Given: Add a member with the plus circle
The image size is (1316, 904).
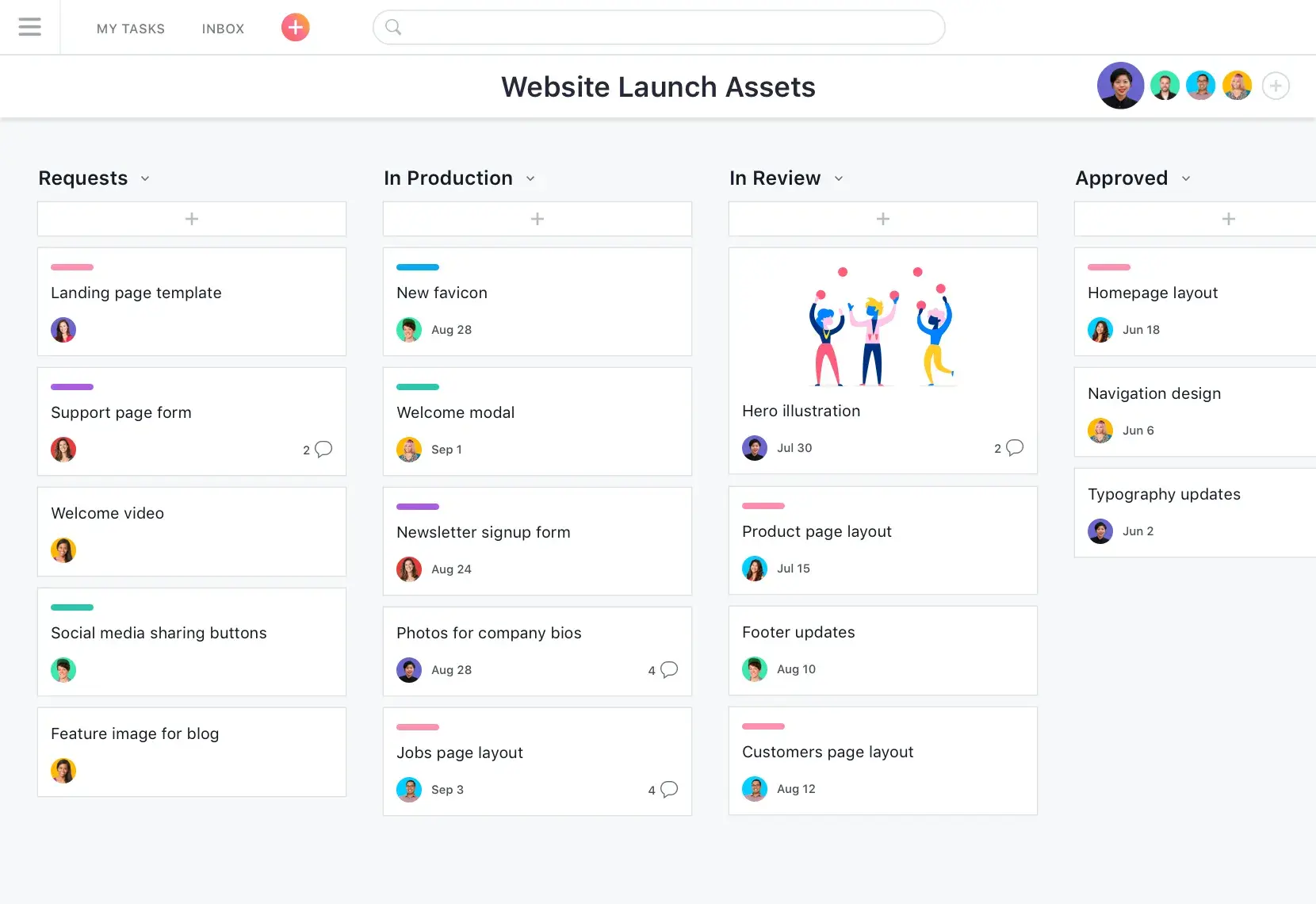Looking at the screenshot, I should (1276, 86).
